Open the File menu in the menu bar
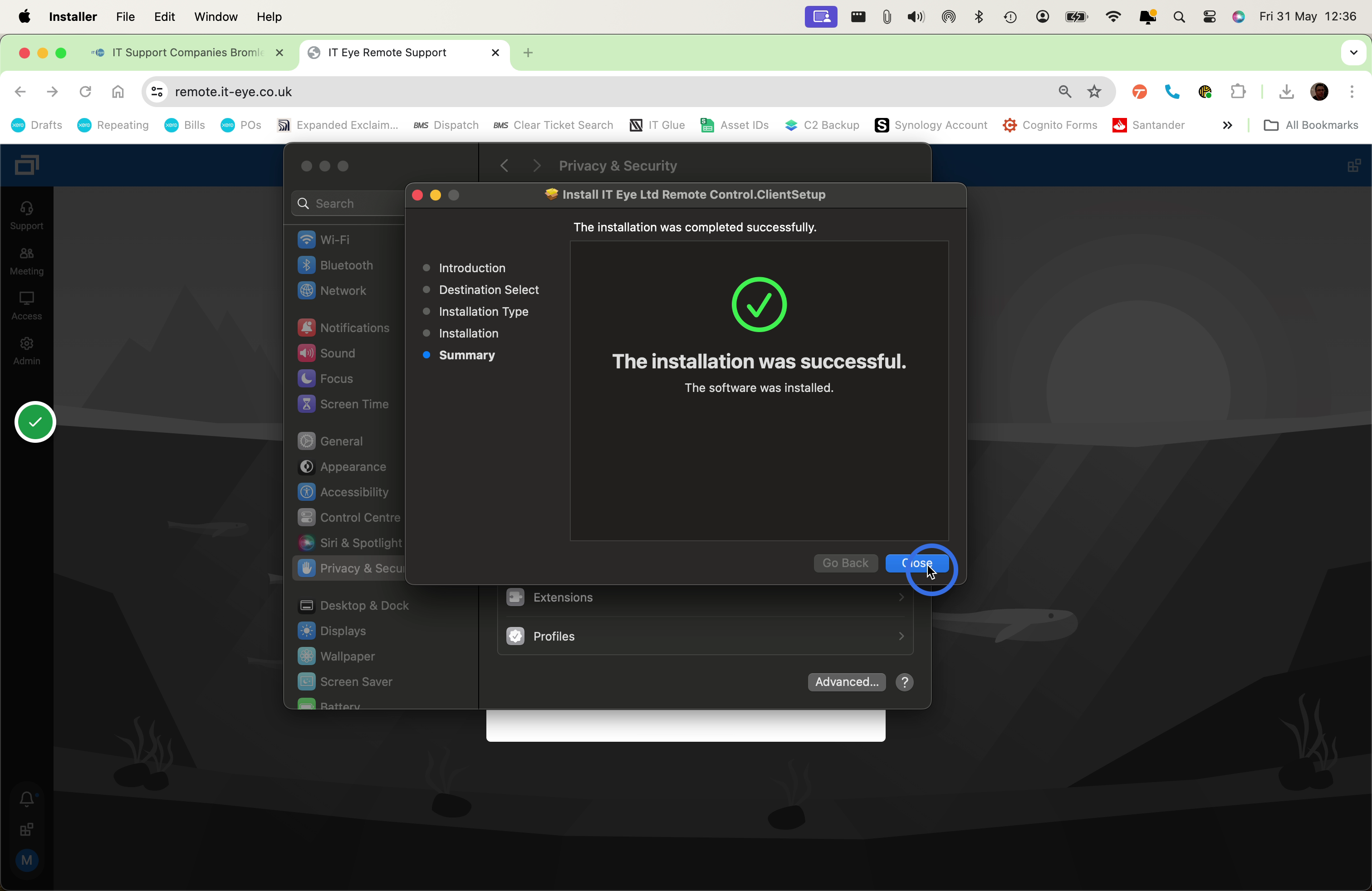This screenshot has width=1372, height=891. coord(125,17)
